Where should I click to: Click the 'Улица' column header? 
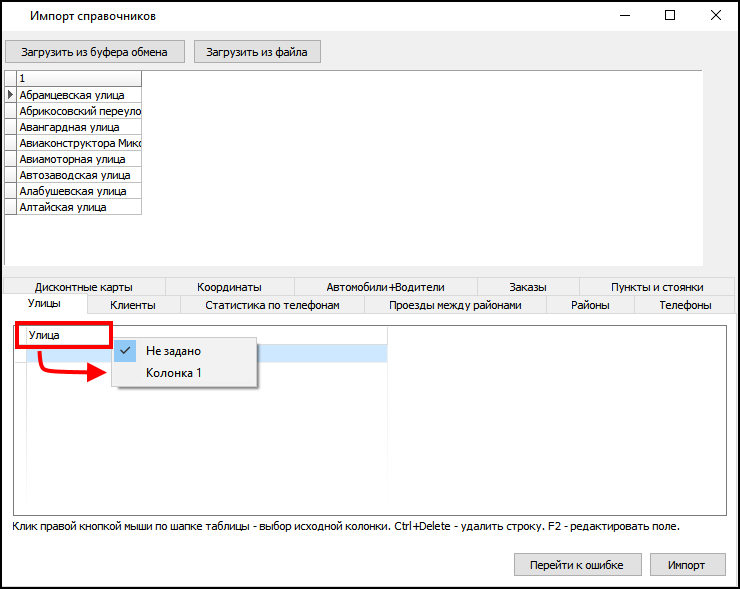point(60,335)
